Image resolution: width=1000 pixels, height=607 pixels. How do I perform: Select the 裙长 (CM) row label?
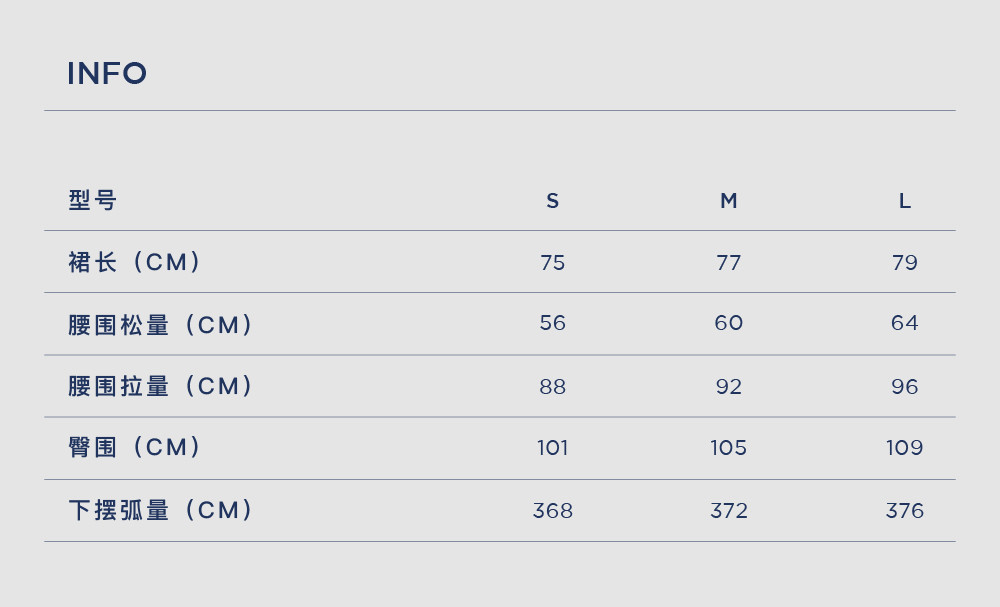coord(135,262)
